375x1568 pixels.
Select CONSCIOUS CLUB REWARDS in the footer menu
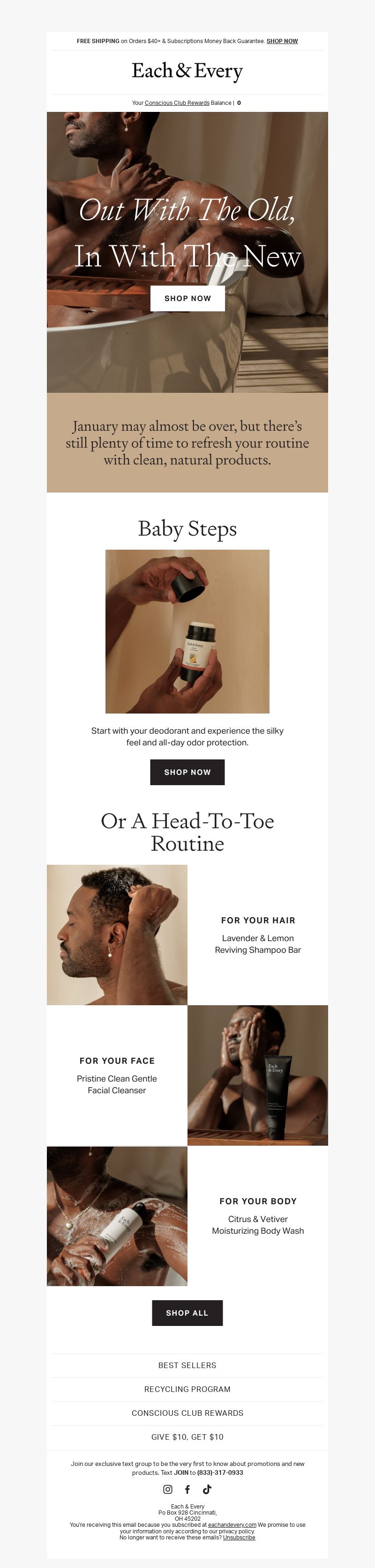click(187, 1412)
